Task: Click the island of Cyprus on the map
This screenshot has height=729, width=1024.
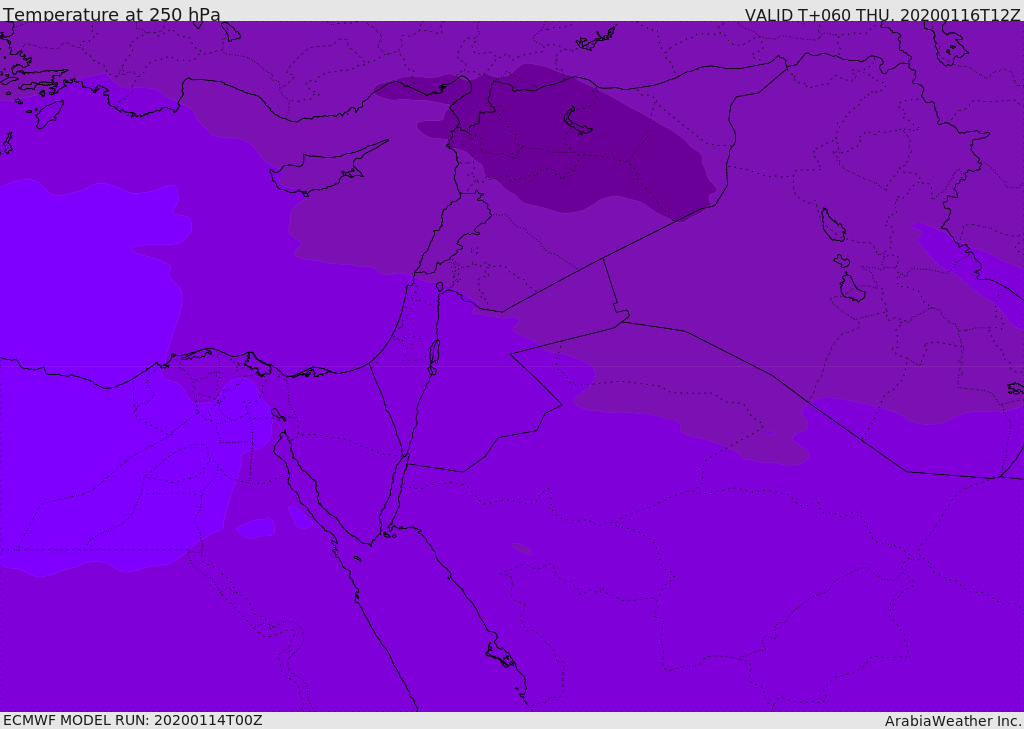Action: [321, 171]
